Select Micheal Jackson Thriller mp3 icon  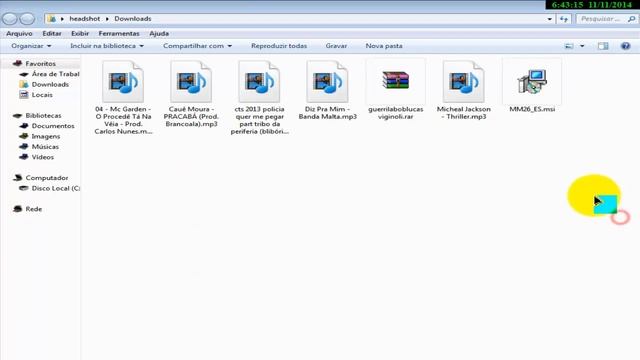(464, 82)
